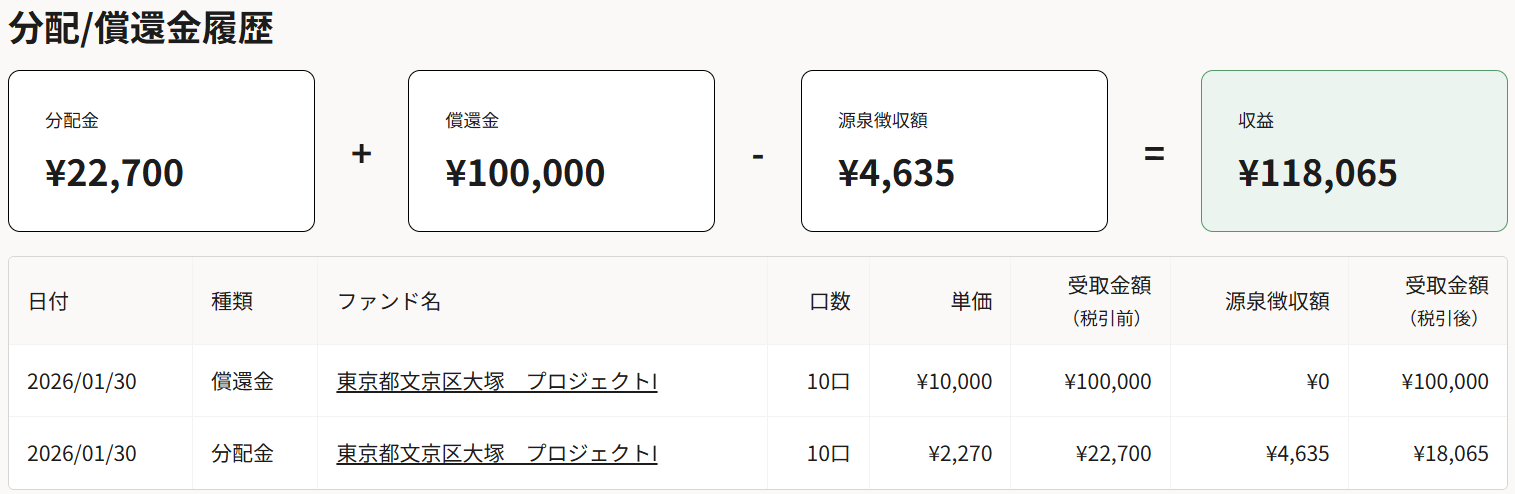Select the 受取金額（税引前） column header

(1109, 301)
